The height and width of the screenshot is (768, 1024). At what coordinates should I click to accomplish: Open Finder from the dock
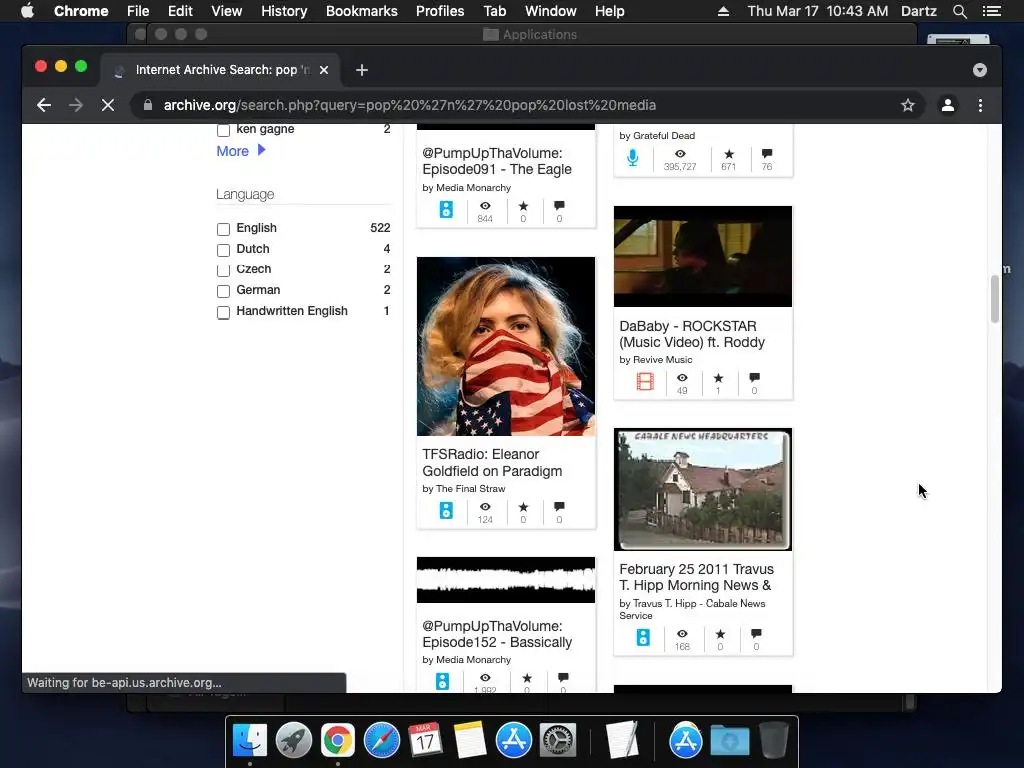(250, 741)
